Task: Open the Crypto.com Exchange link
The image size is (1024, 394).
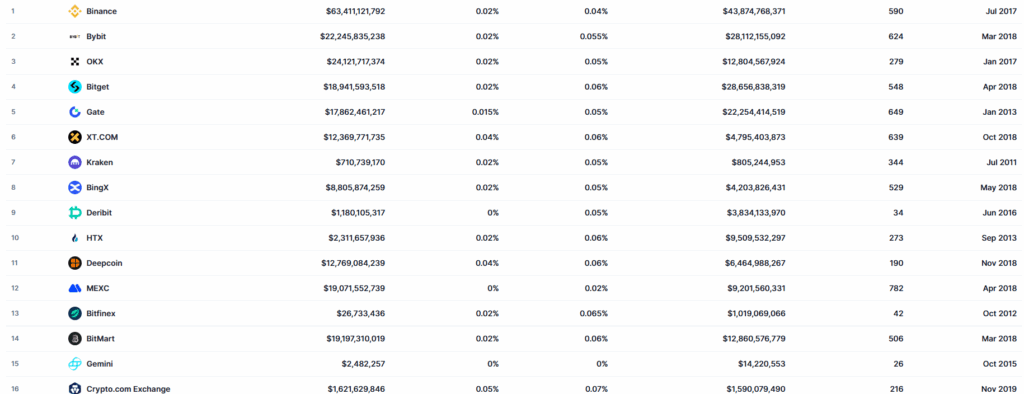Action: tap(128, 389)
